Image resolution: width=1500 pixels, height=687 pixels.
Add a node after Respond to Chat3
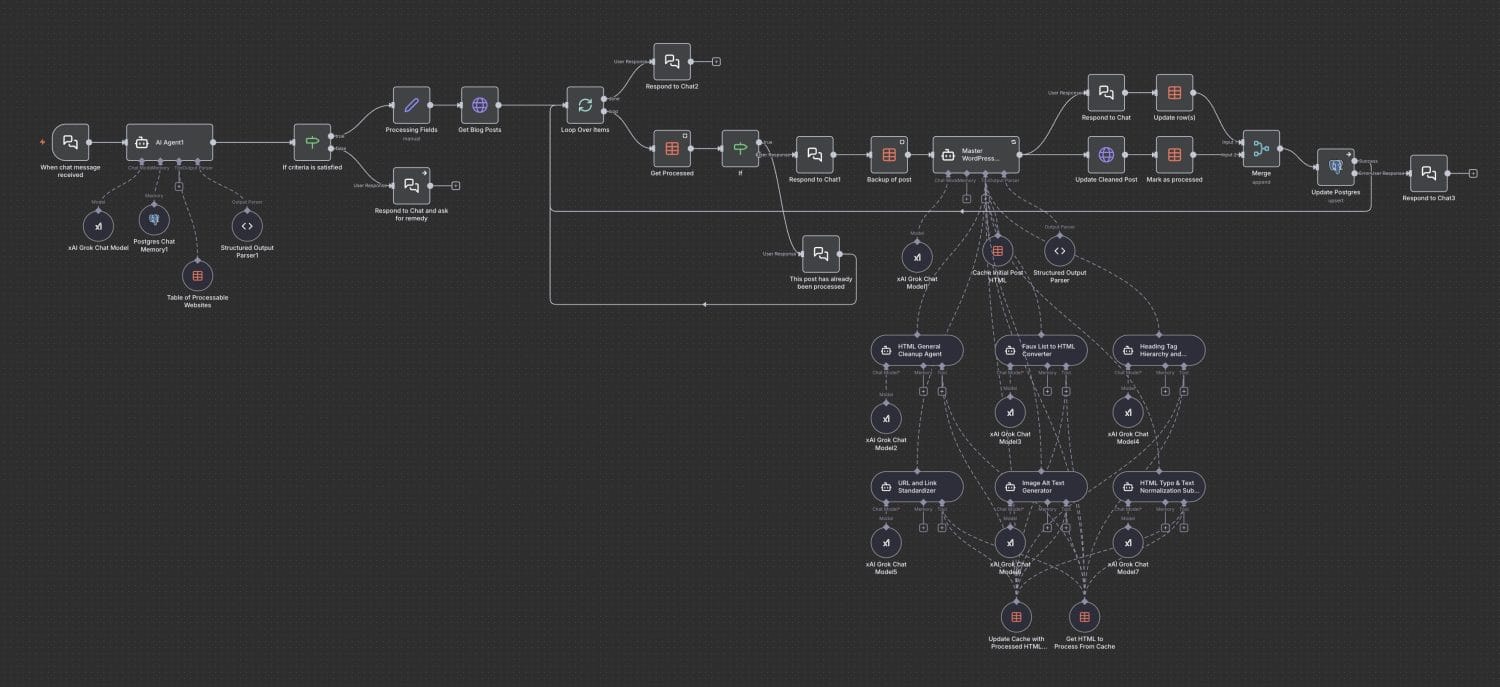click(x=1472, y=174)
